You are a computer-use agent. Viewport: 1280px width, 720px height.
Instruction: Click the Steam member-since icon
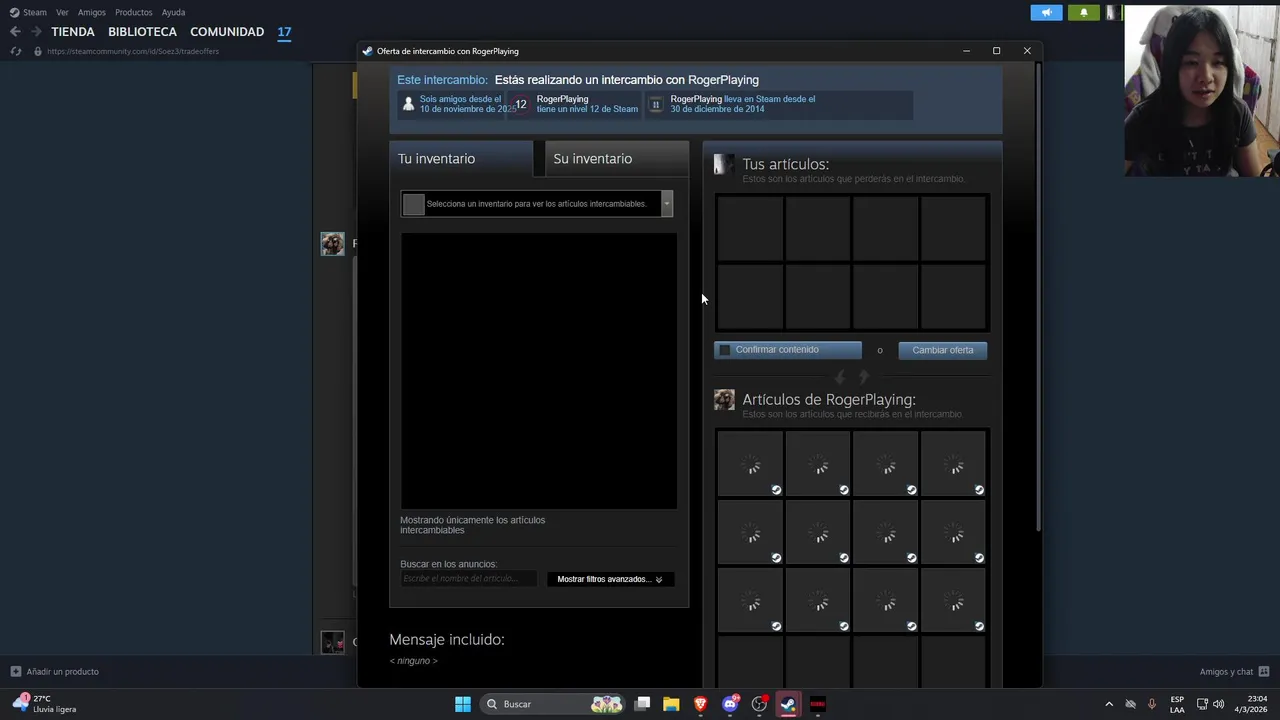click(x=656, y=104)
